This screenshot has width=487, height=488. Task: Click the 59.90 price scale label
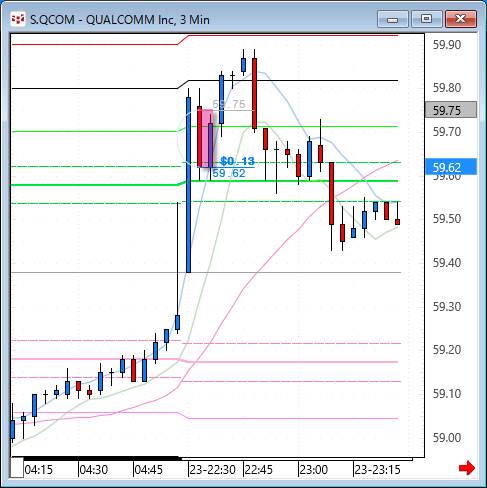[447, 45]
